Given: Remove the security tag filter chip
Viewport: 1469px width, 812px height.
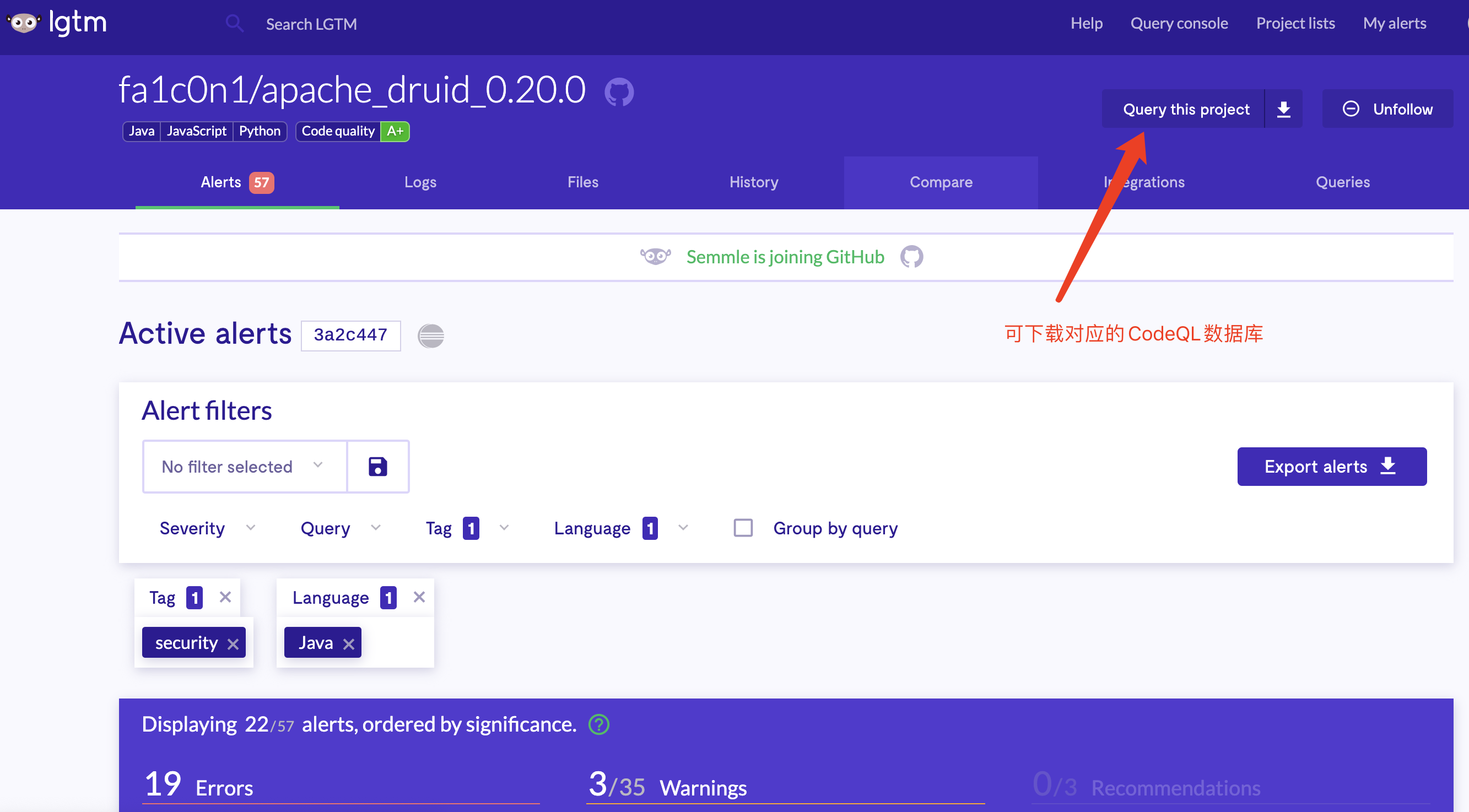Looking at the screenshot, I should pyautogui.click(x=233, y=644).
